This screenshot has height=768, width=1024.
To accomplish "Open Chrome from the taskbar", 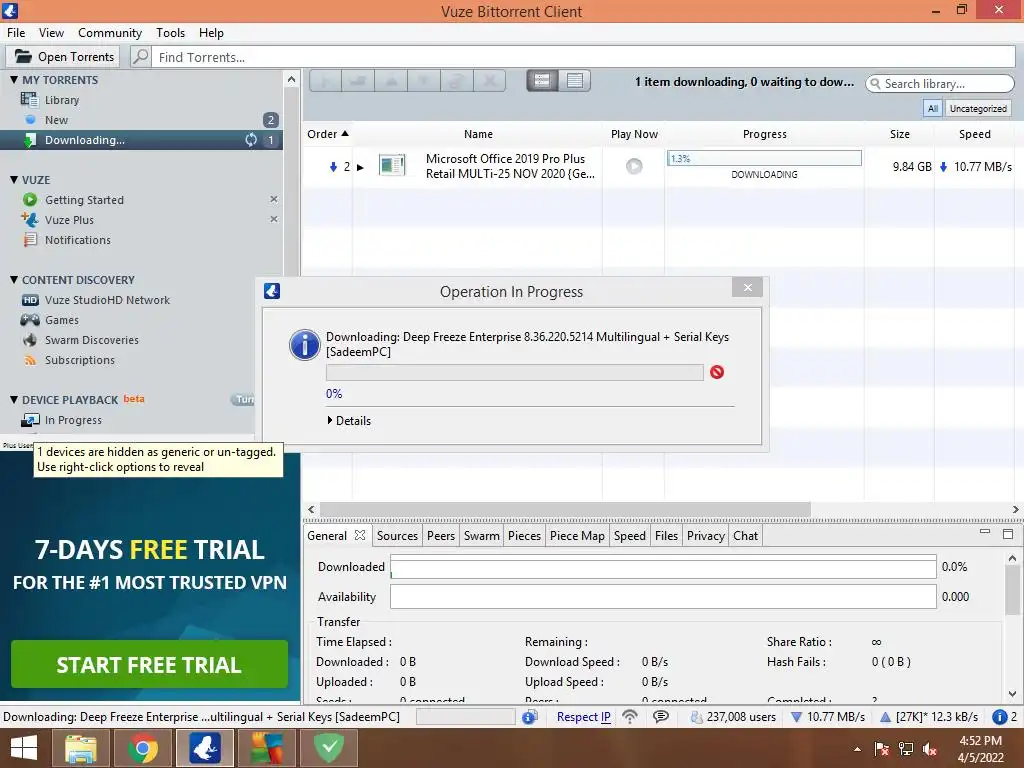I will point(142,747).
